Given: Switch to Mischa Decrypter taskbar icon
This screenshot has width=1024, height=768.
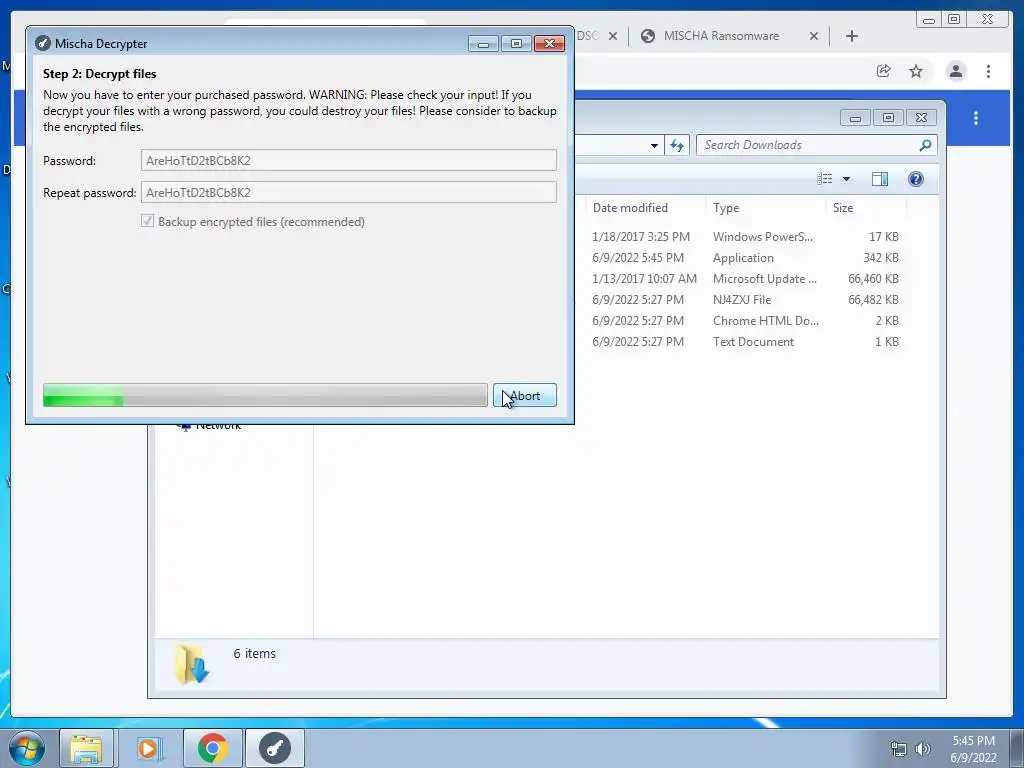Looking at the screenshot, I should click(x=274, y=748).
